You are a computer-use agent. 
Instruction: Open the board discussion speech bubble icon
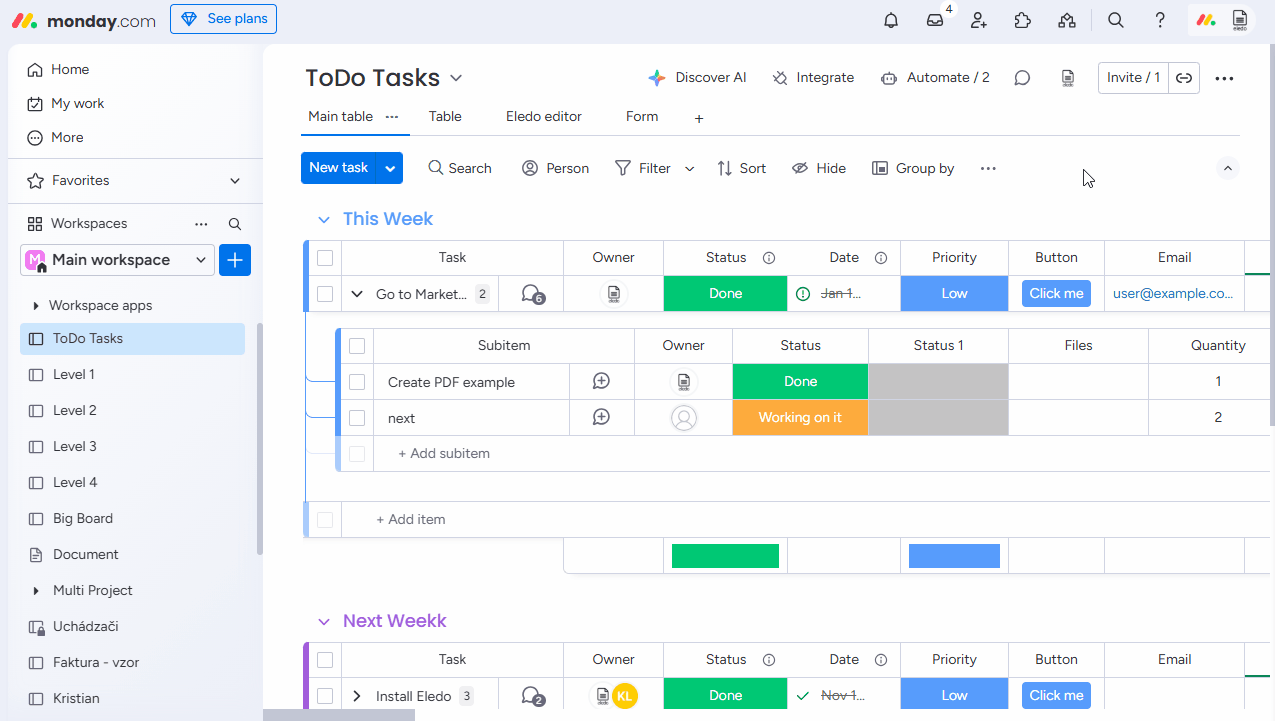[1022, 78]
